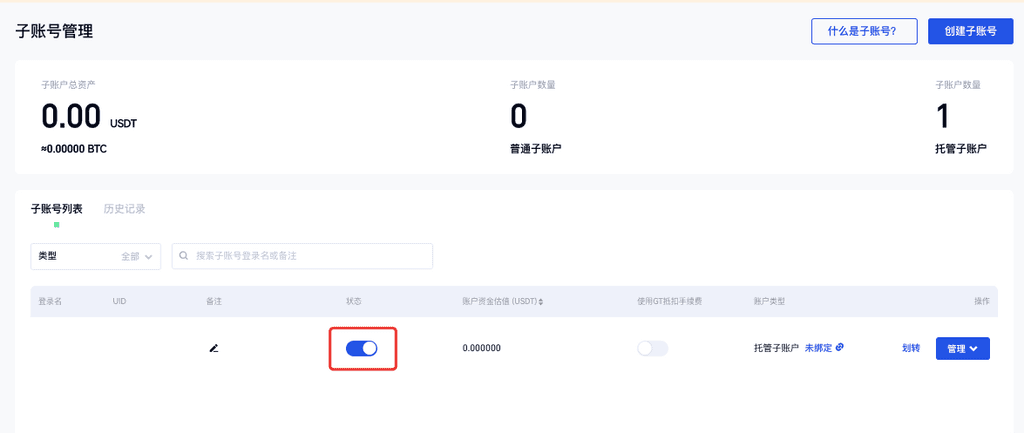Click the 0.000000 asset value cell
This screenshot has width=1024, height=433.
pyautogui.click(x=482, y=348)
